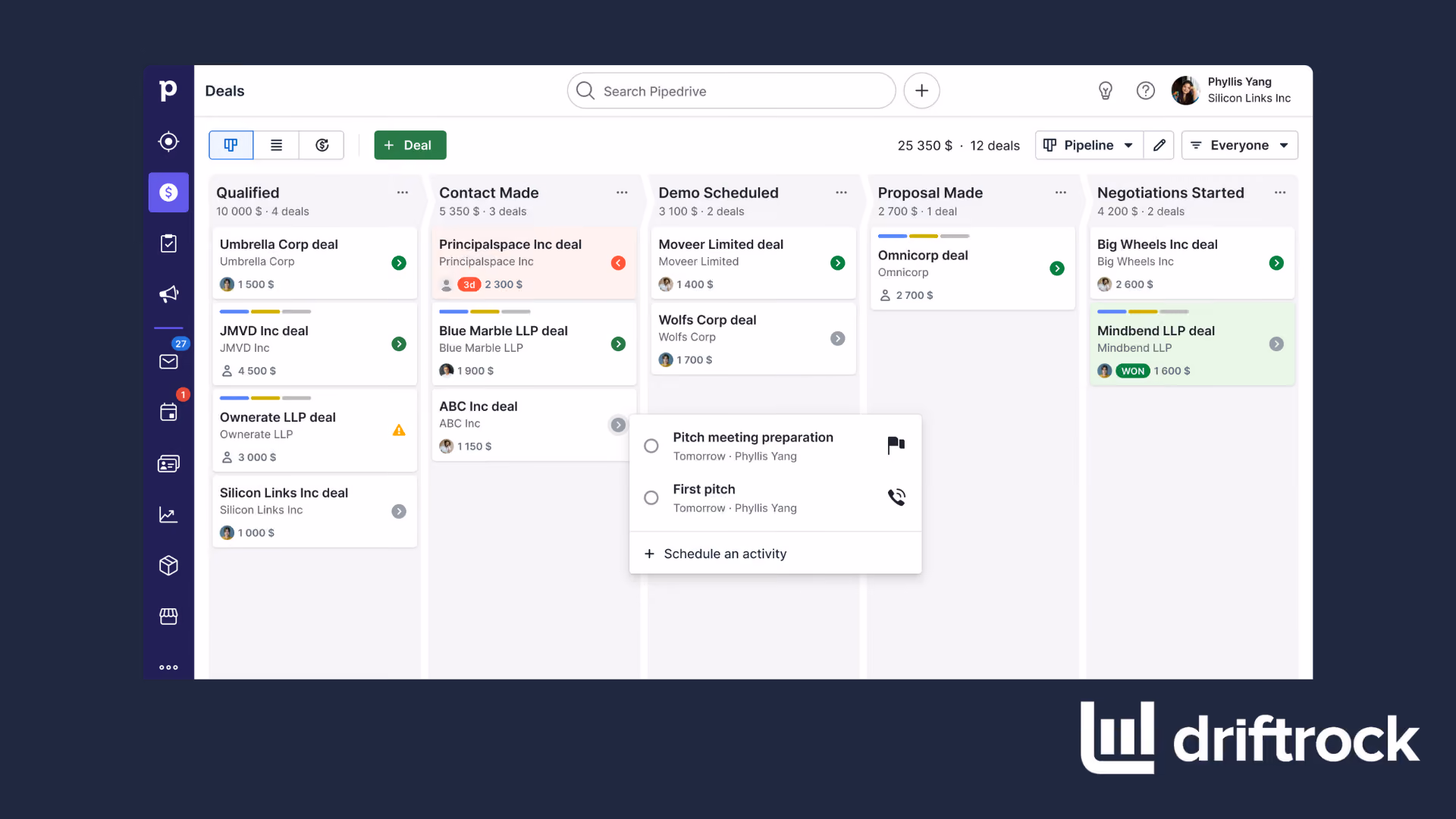
Task: Click the quick add plus button
Action: click(x=921, y=91)
